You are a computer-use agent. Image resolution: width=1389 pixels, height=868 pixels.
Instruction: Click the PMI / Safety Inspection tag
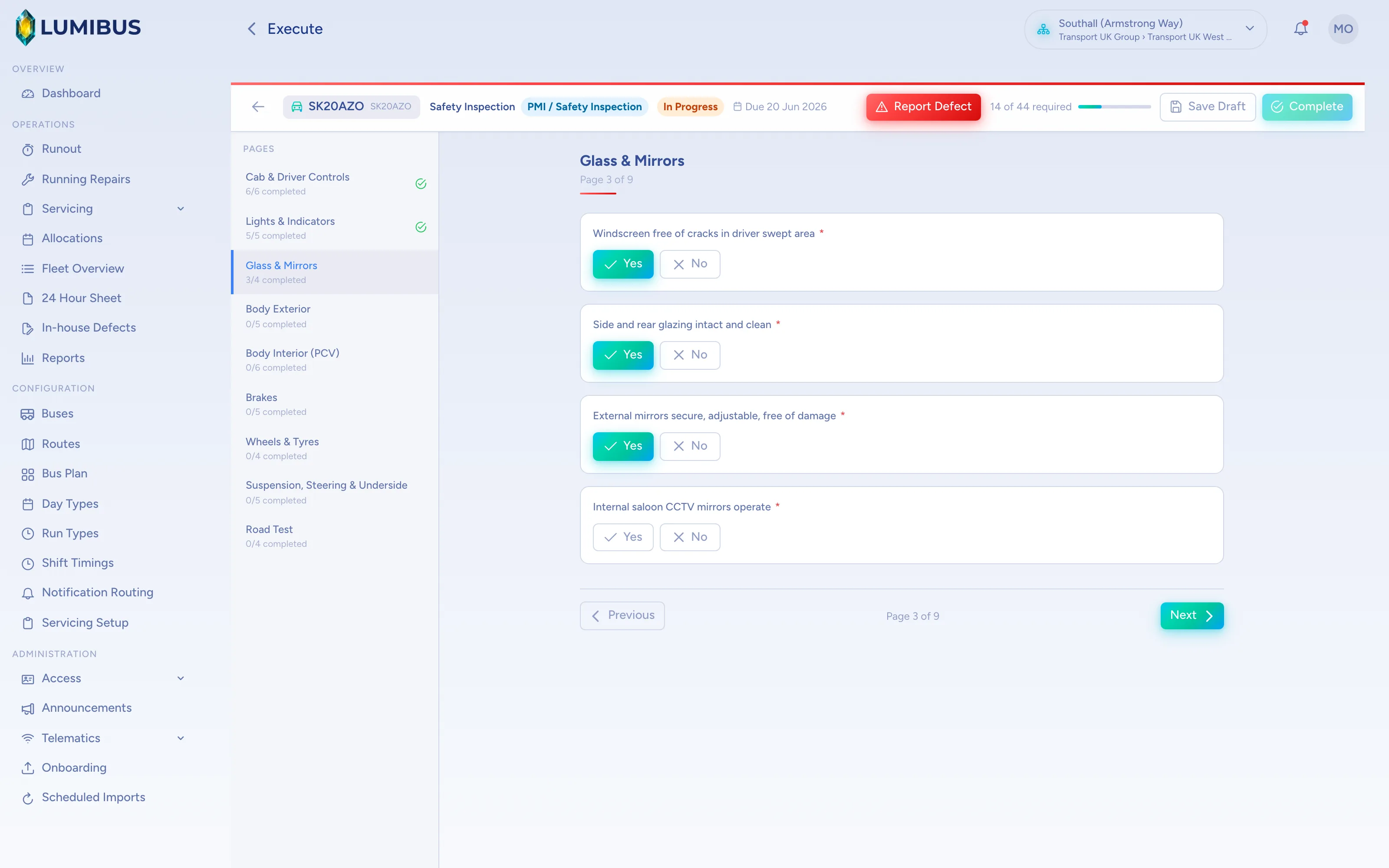coord(584,107)
